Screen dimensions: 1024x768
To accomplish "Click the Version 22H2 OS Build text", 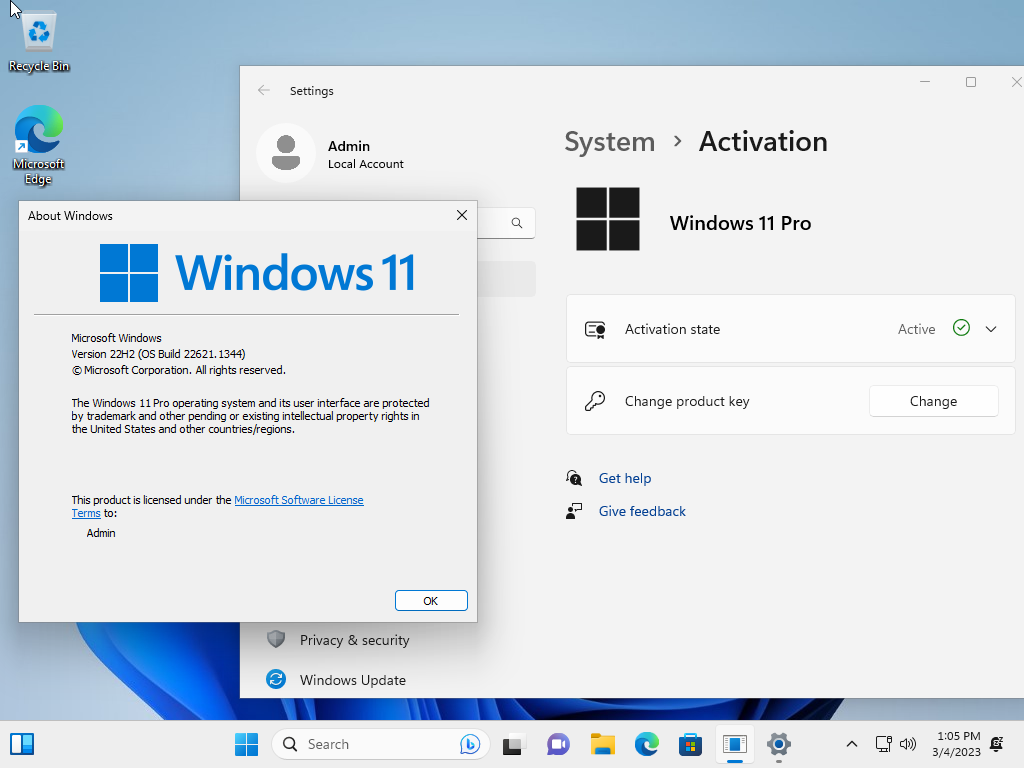I will (x=158, y=354).
